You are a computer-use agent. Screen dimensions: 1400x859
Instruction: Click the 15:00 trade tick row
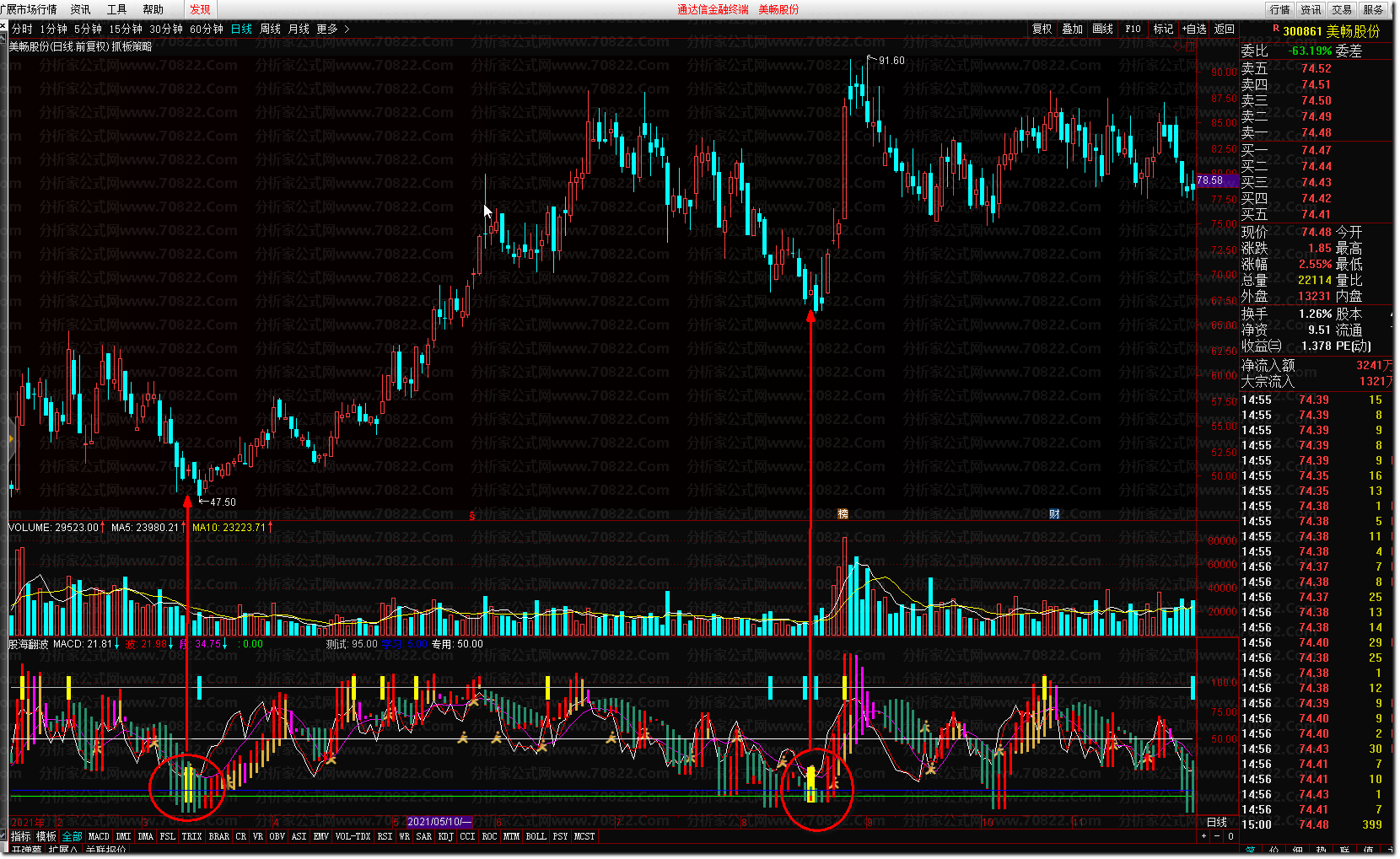1316,824
